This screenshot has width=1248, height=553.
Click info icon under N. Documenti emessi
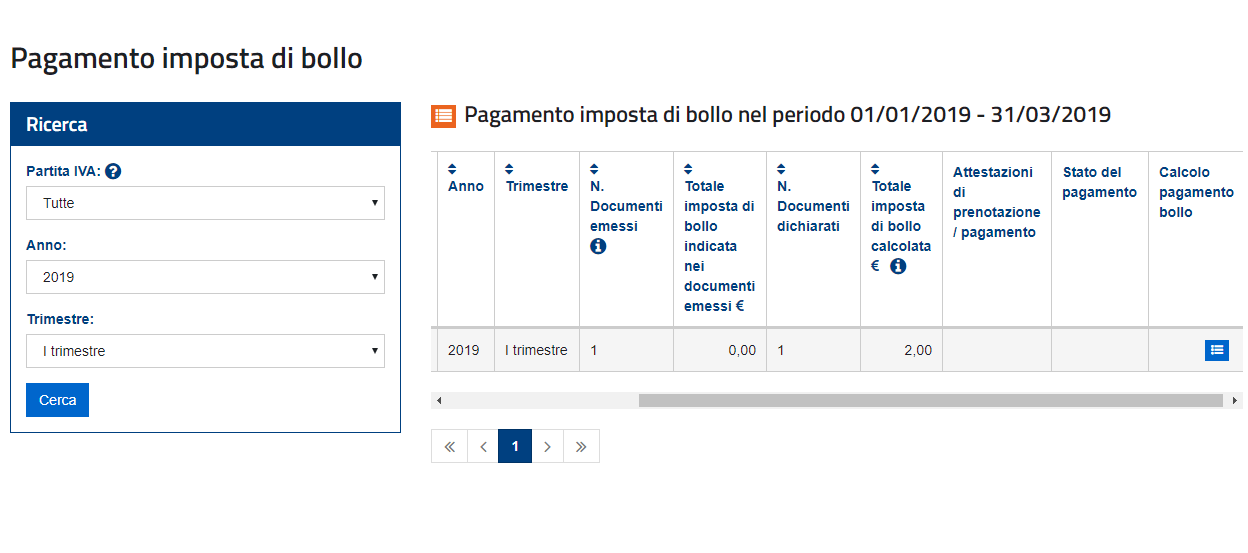pyautogui.click(x=598, y=246)
